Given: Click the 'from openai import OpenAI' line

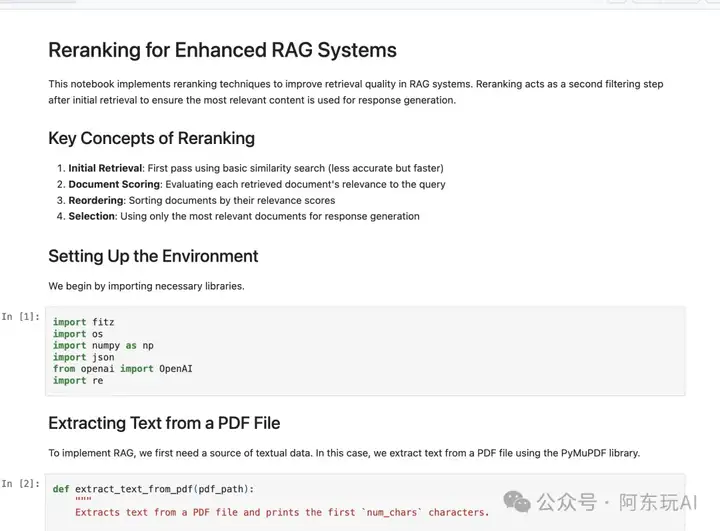Looking at the screenshot, I should pyautogui.click(x=123, y=369).
